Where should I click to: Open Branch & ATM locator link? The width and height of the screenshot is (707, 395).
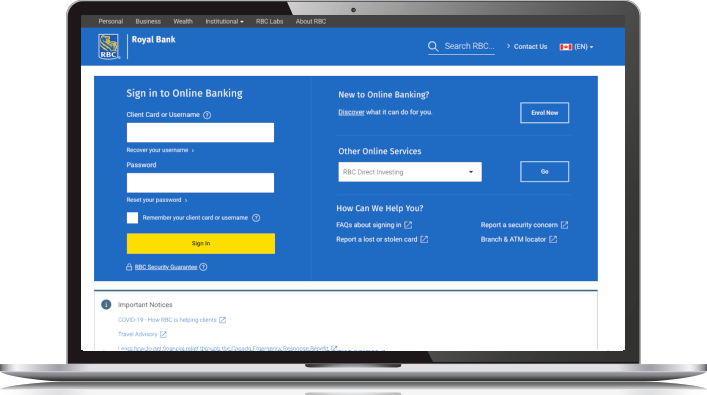513,239
